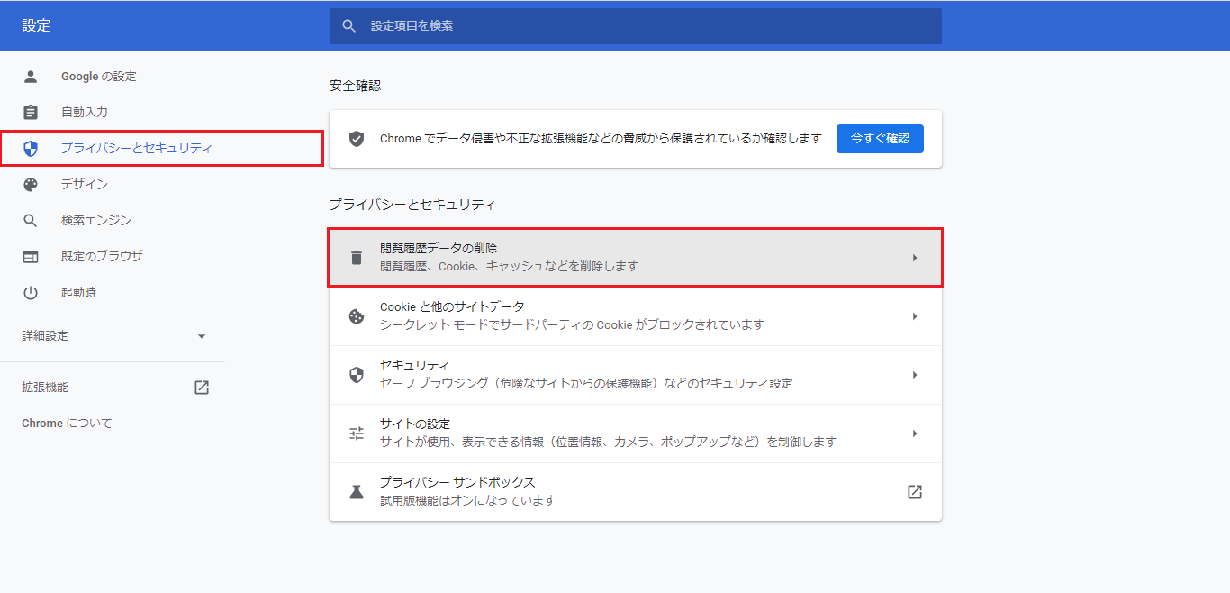Click the person icon for Google の設定
This screenshot has width=1230, height=593.
30,76
